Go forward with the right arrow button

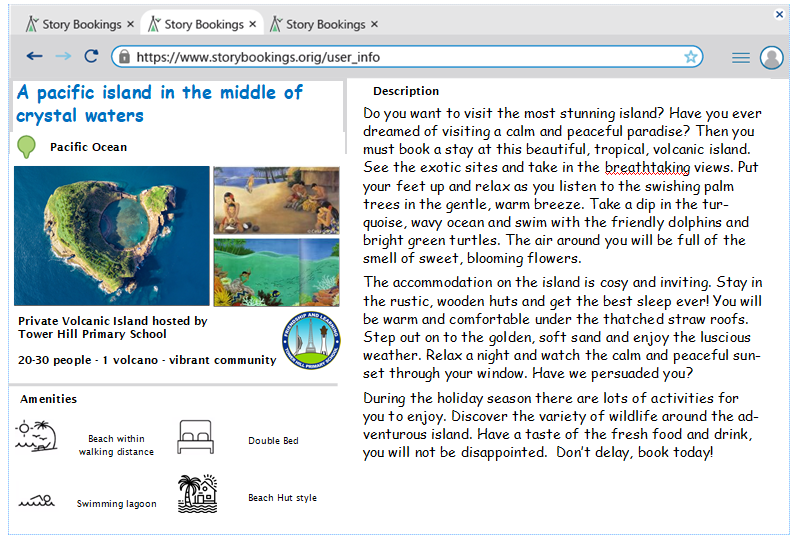[x=63, y=56]
